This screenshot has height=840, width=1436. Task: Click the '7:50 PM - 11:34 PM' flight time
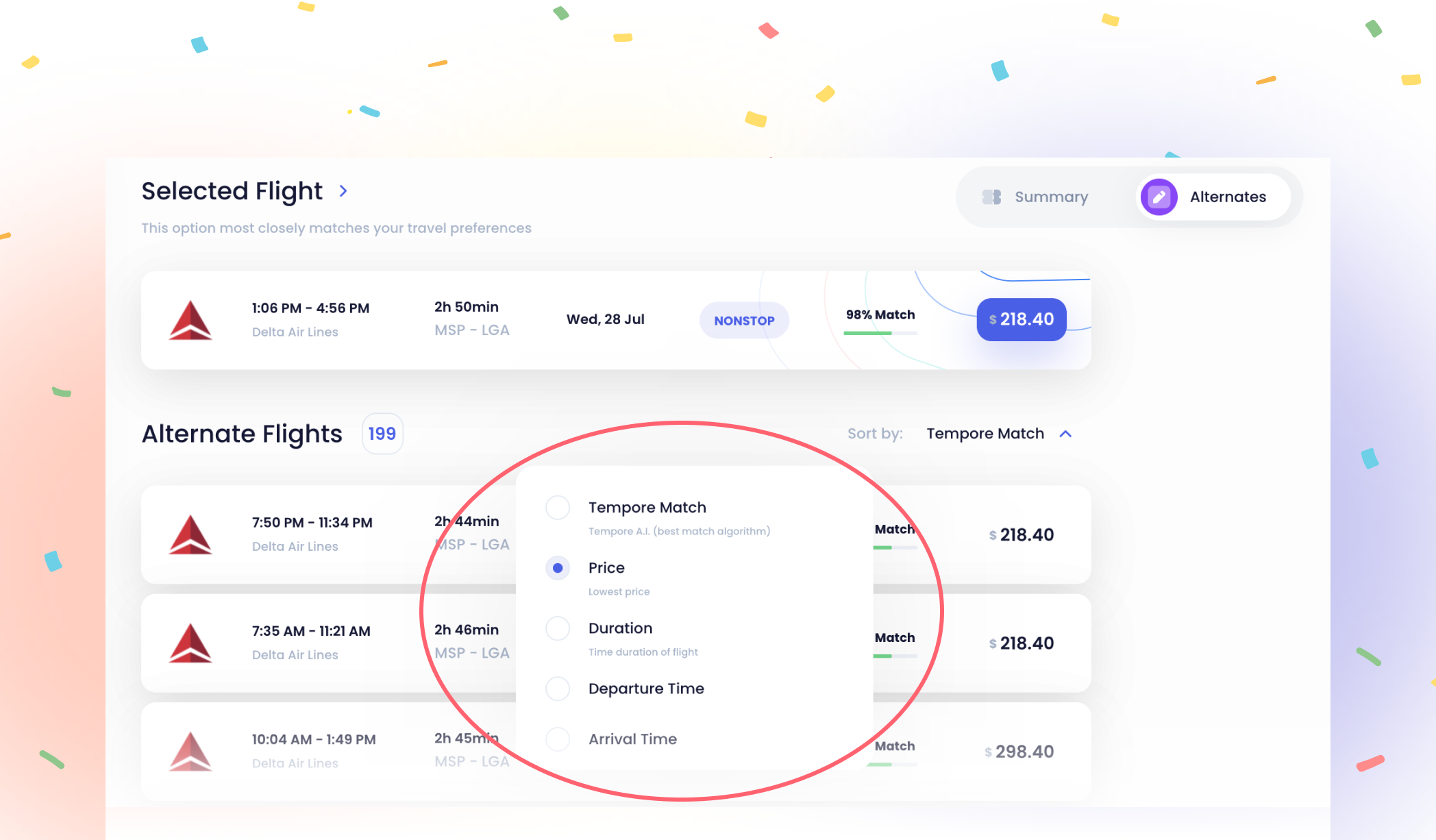point(312,523)
